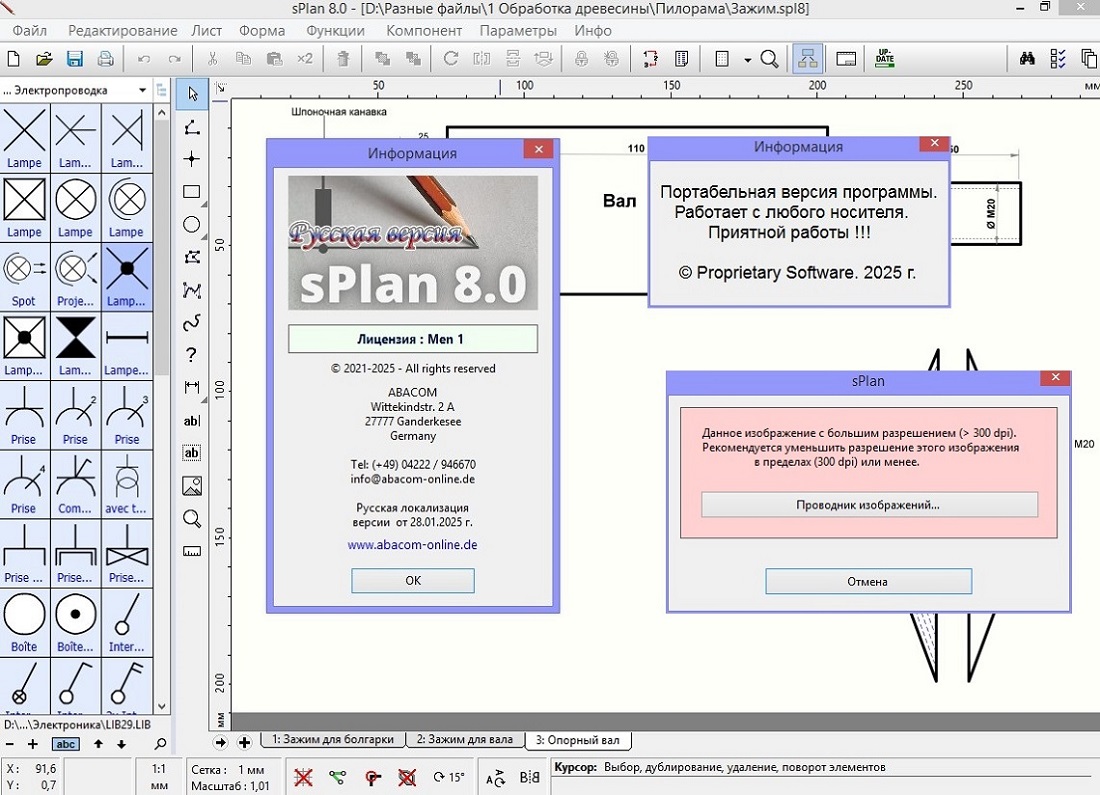Click the 15° rotation angle setting

click(449, 777)
